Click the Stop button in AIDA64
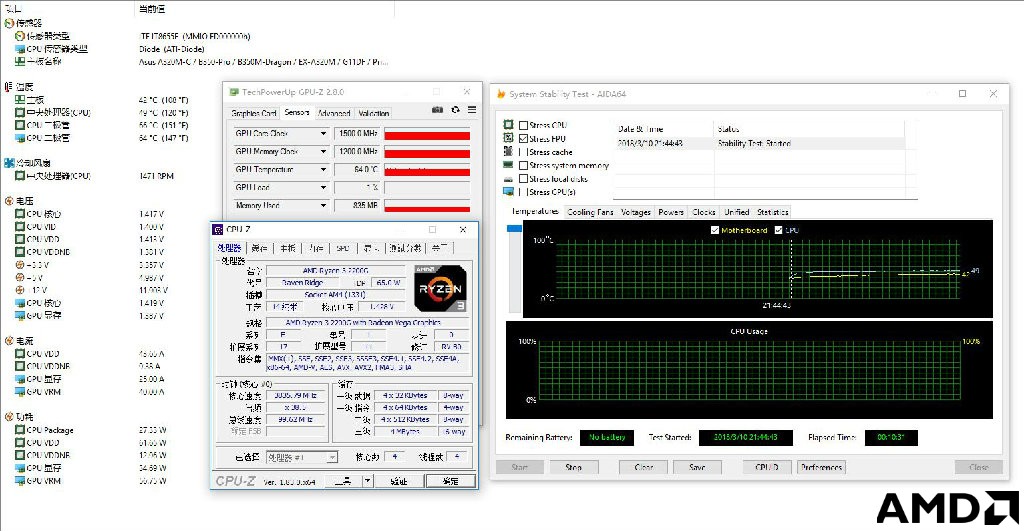Image resolution: width=1024 pixels, height=531 pixels. [573, 467]
